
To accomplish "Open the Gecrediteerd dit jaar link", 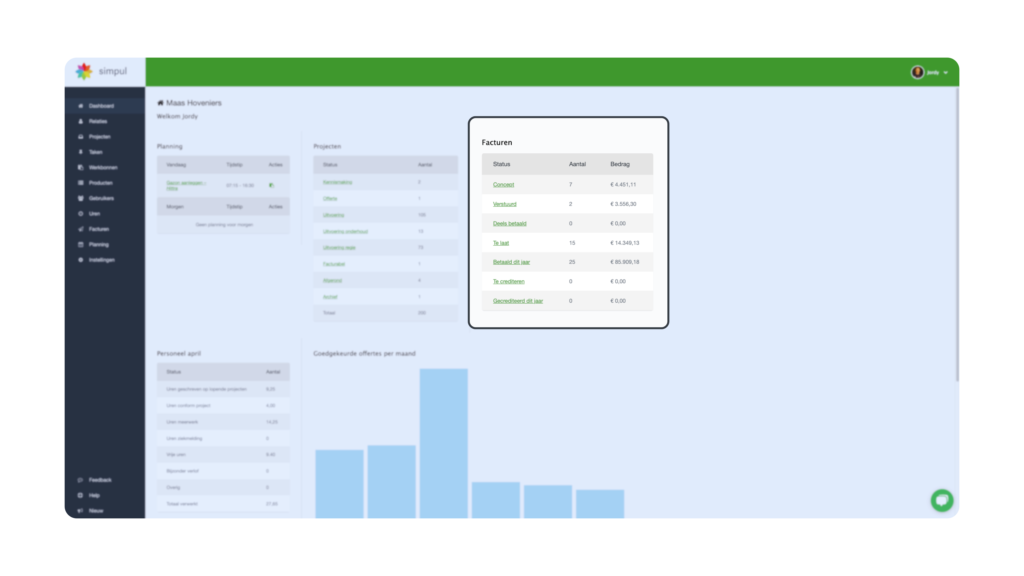I will tap(518, 301).
